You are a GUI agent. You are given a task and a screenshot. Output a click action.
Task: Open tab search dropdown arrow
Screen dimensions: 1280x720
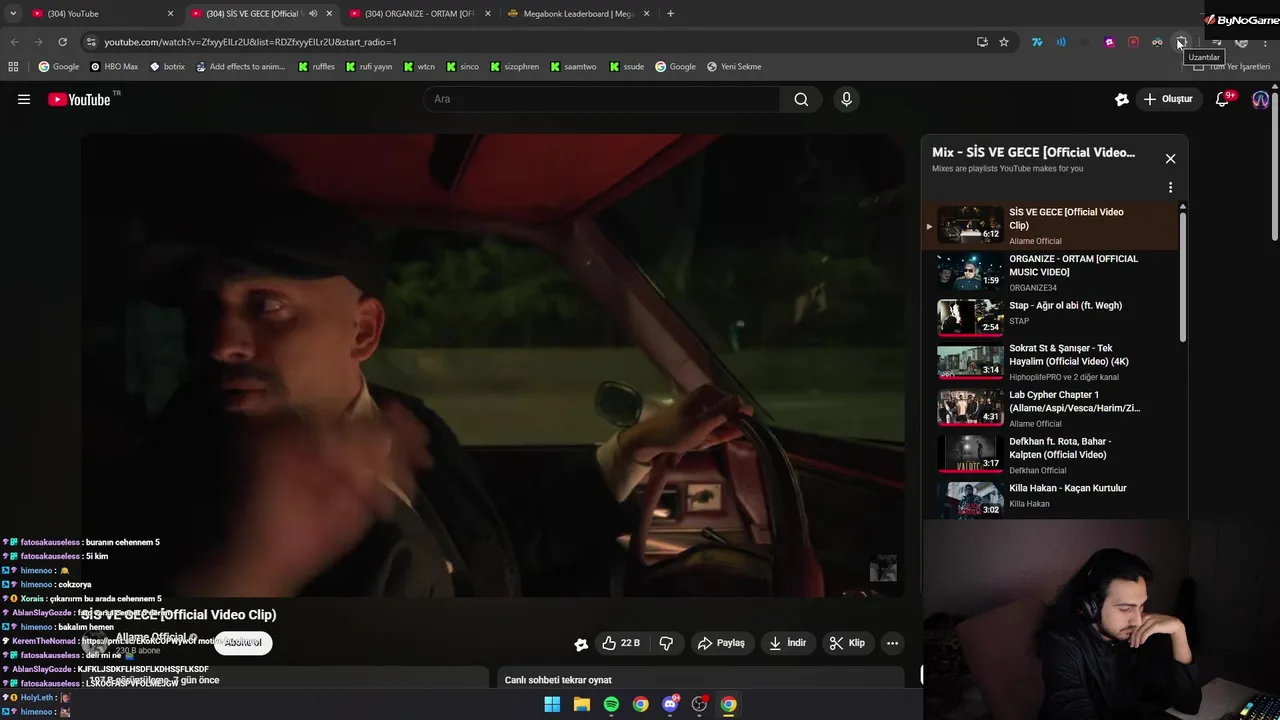[13, 13]
